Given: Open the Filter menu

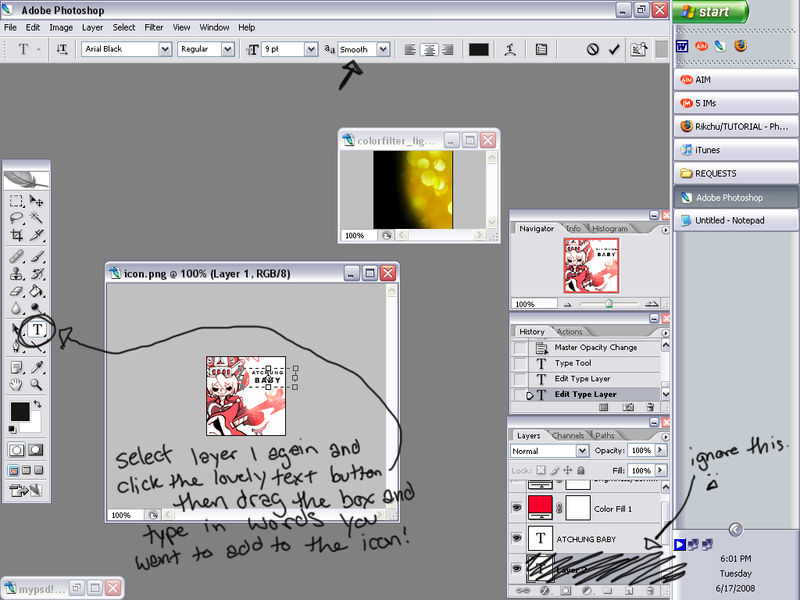Looking at the screenshot, I should pos(154,28).
